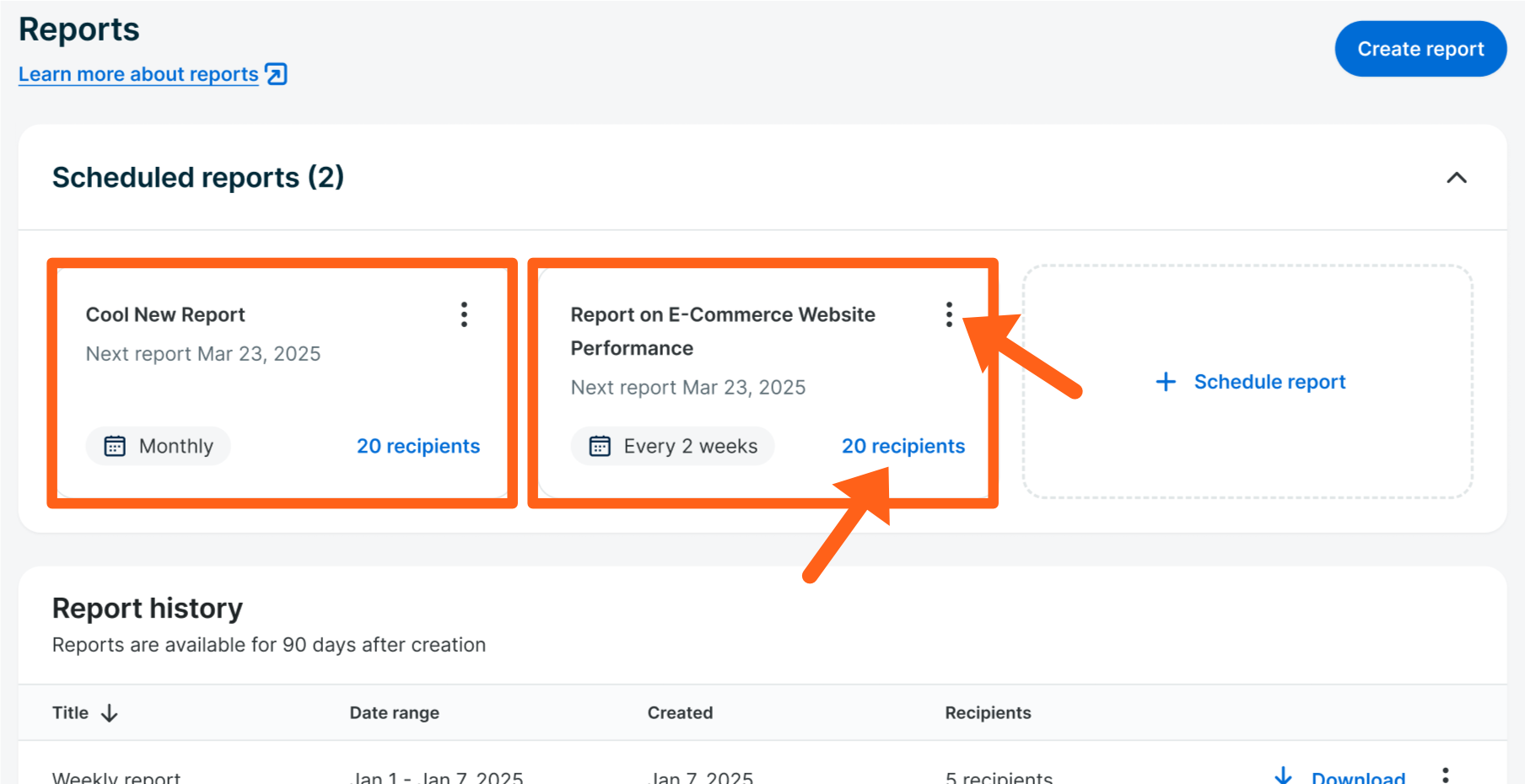Viewport: 1525px width, 784px height.
Task: Click Learn more about reports link
Action: (x=138, y=74)
